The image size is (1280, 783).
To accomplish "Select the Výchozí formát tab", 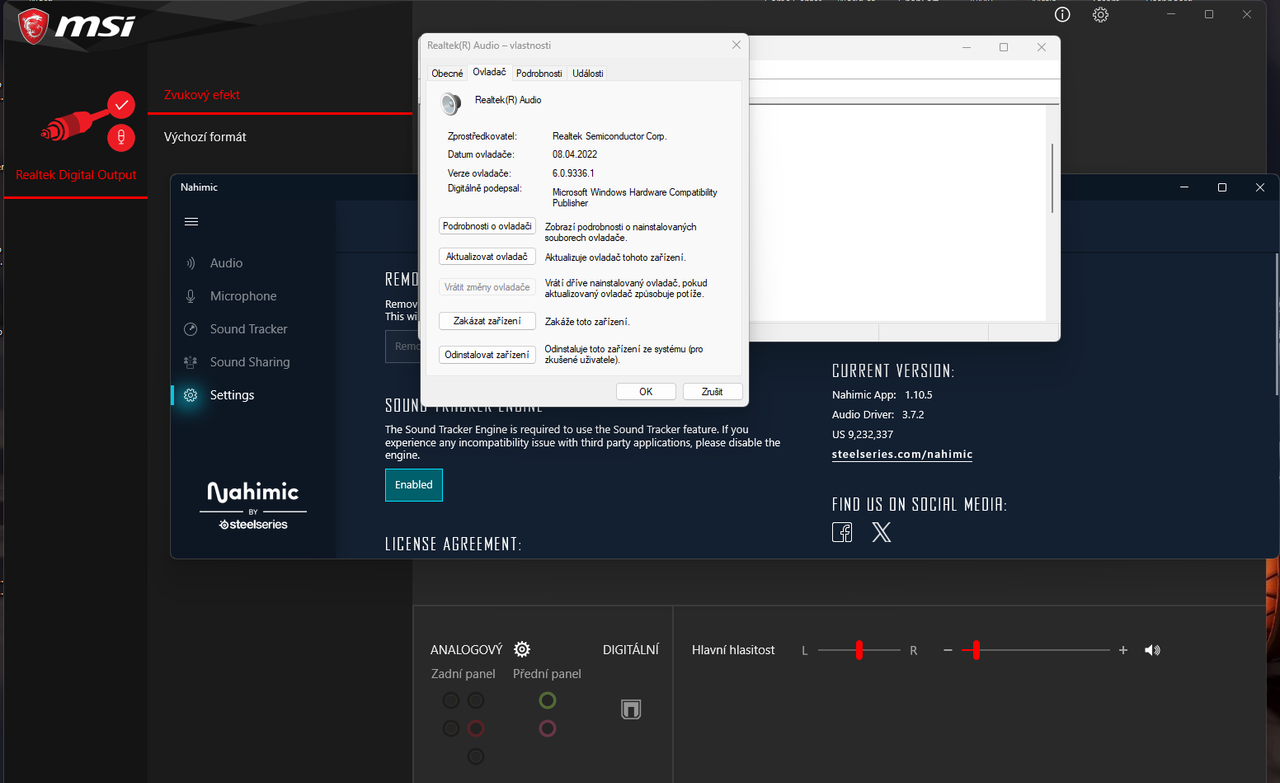I will point(205,137).
